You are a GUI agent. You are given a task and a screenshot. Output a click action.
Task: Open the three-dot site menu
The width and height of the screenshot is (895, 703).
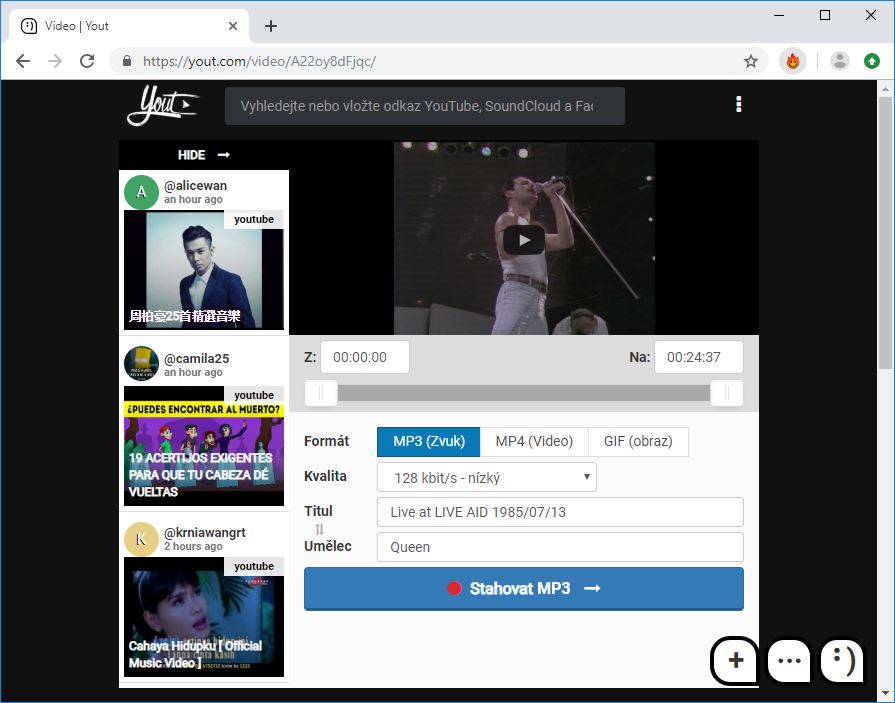click(x=739, y=104)
